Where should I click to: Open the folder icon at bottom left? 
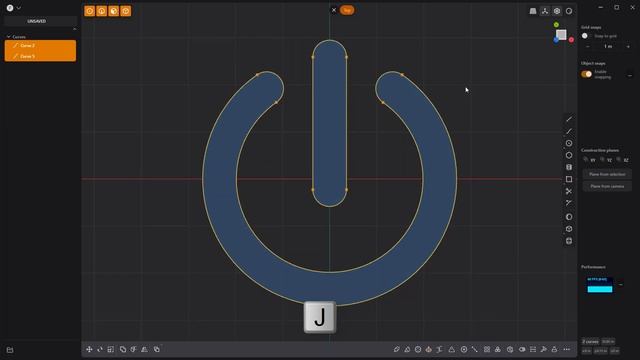(10, 350)
